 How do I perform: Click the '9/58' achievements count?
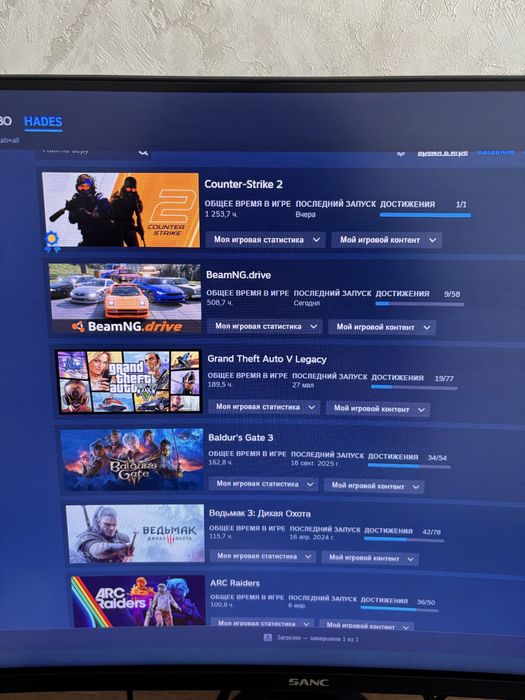click(x=452, y=294)
